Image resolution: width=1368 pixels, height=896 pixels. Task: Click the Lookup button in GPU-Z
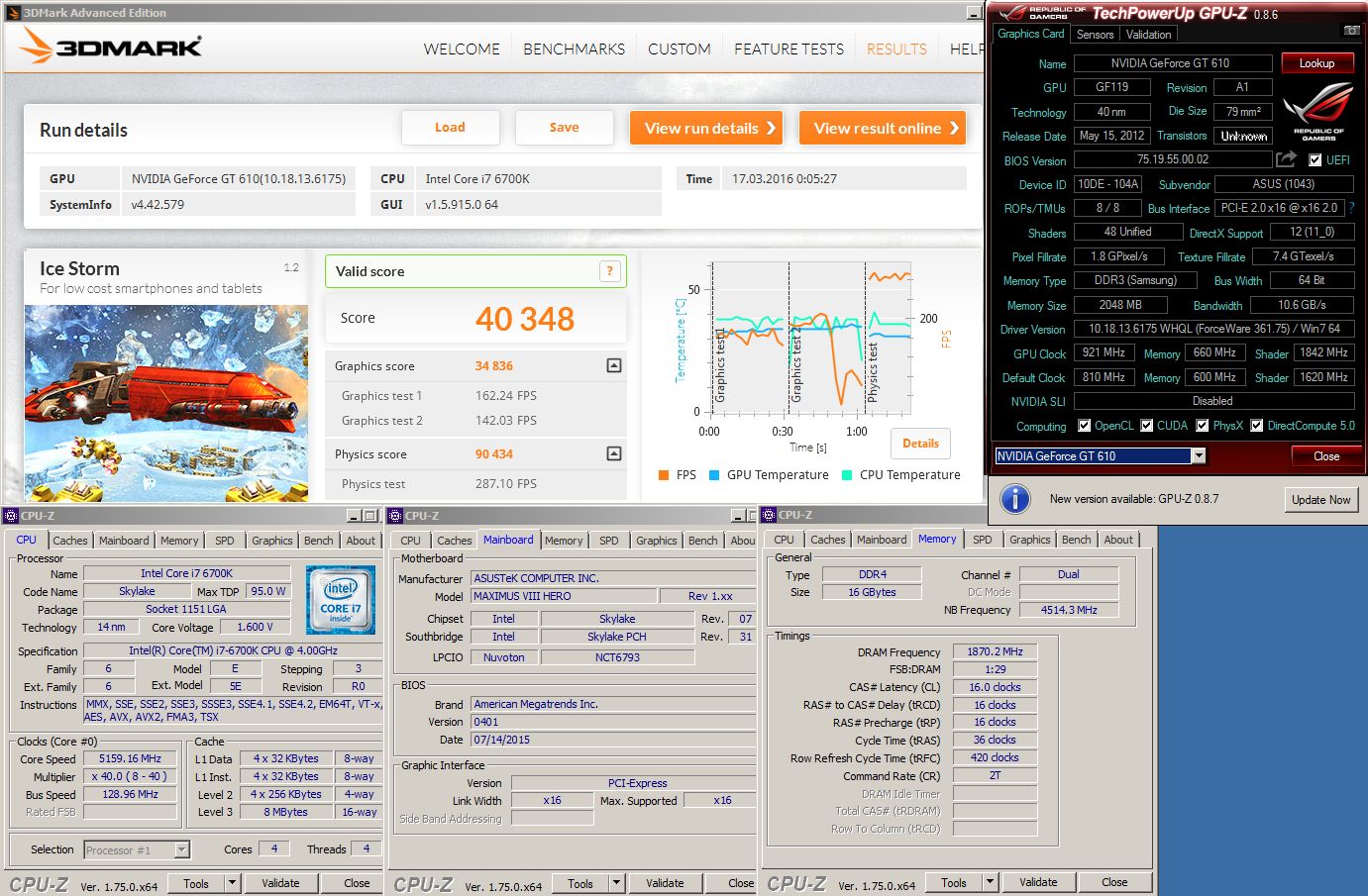(x=1316, y=63)
